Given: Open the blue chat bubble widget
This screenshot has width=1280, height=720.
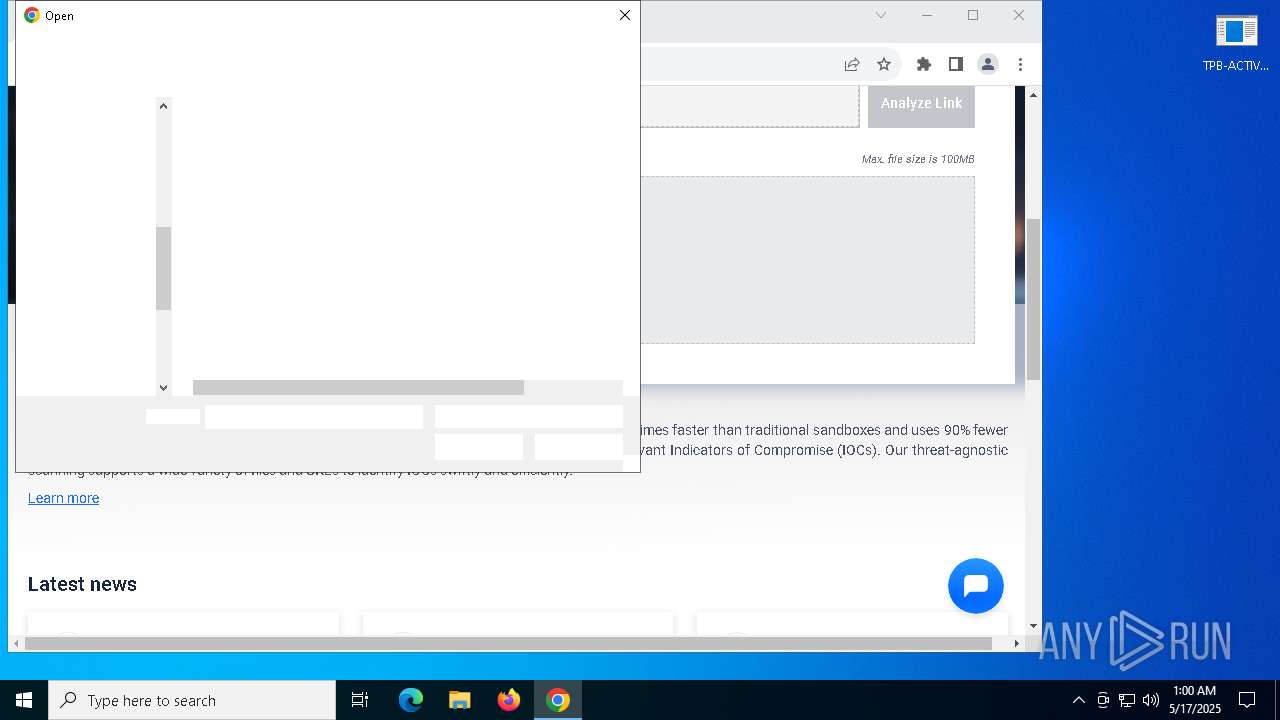Looking at the screenshot, I should [x=975, y=586].
